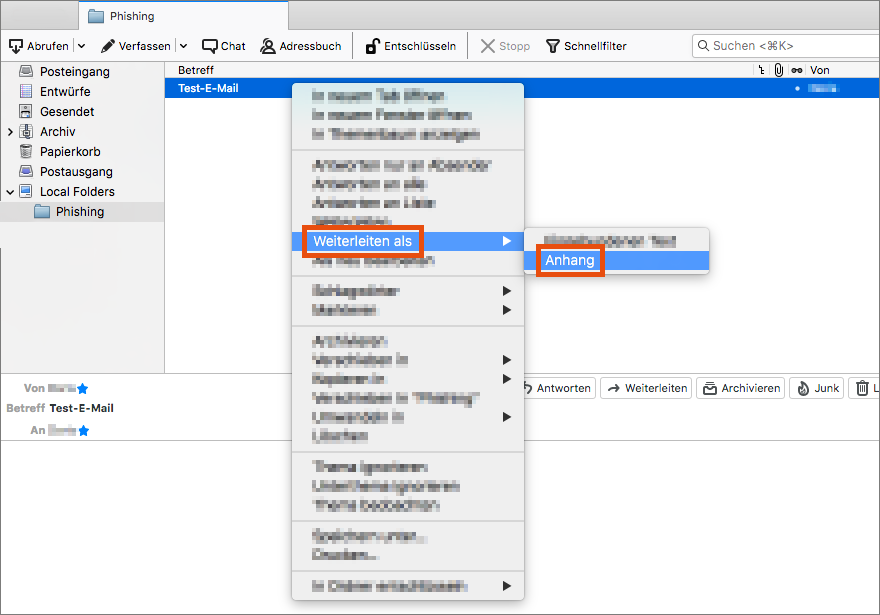Open the Verfassen dropdown arrow
Viewport: 880px width, 615px height.
tap(183, 46)
